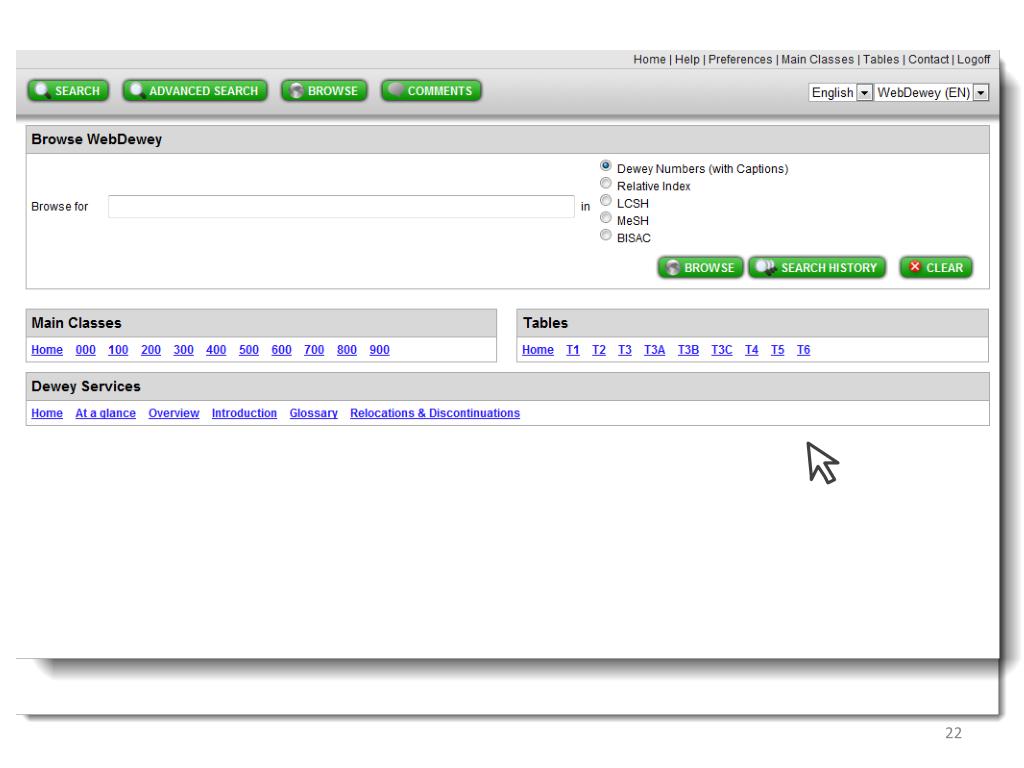Open main class 400 link

(216, 350)
